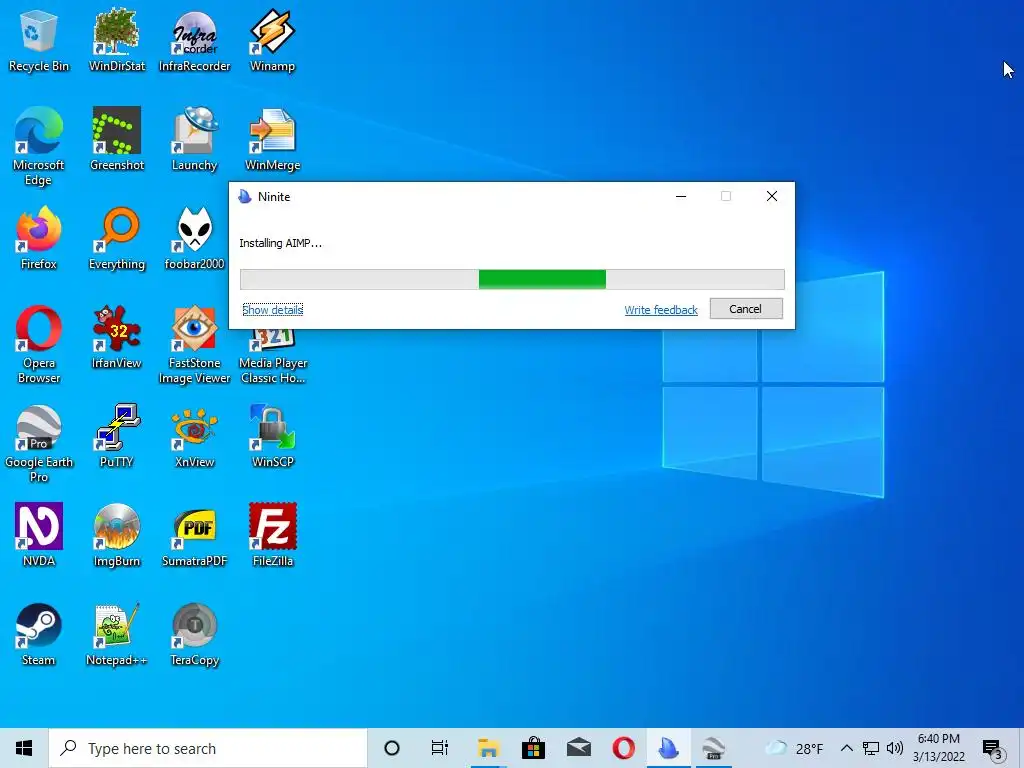1024x768 pixels.
Task: Click the Opera Browser desktop icon
Action: (x=39, y=344)
